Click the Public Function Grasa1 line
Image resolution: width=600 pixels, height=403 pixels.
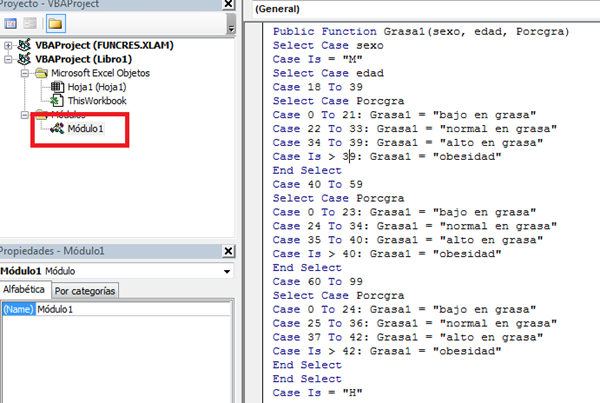[x=421, y=32]
